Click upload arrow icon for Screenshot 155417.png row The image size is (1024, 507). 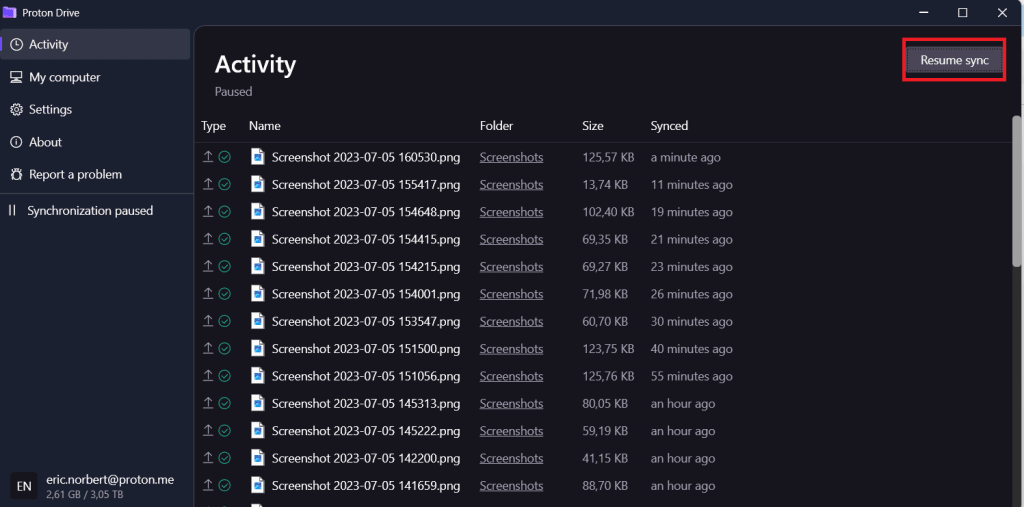point(208,184)
